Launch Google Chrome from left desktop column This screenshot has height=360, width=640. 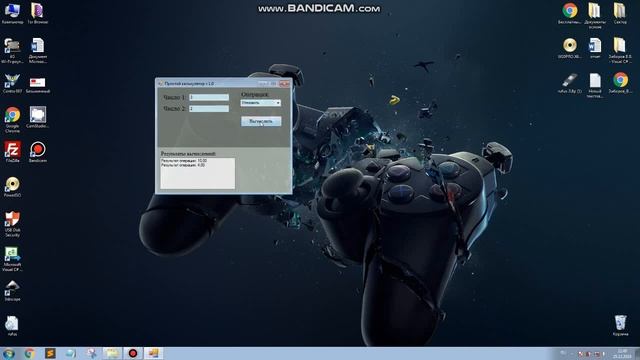point(12,120)
